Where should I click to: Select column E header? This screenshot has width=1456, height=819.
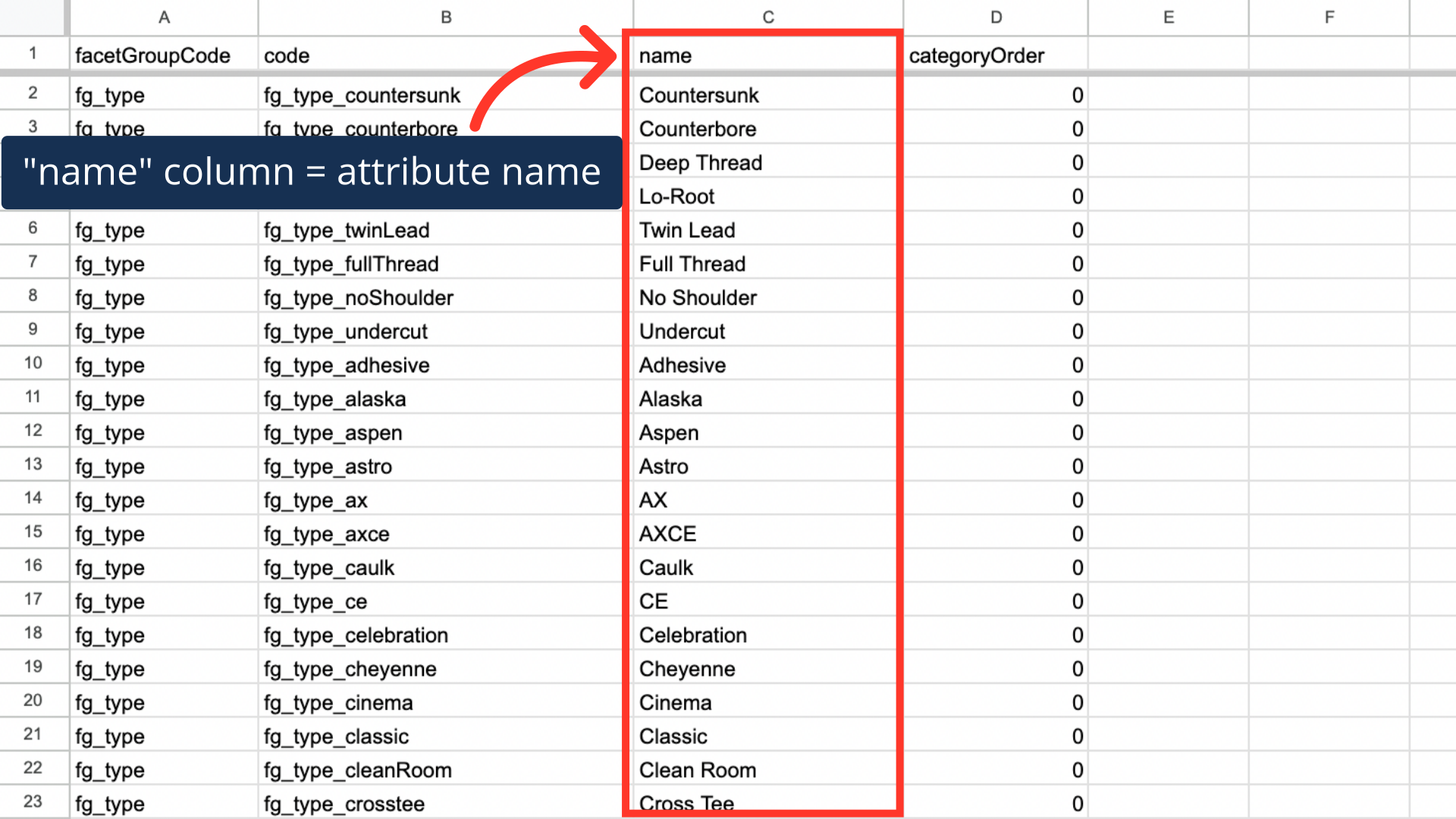point(1168,17)
